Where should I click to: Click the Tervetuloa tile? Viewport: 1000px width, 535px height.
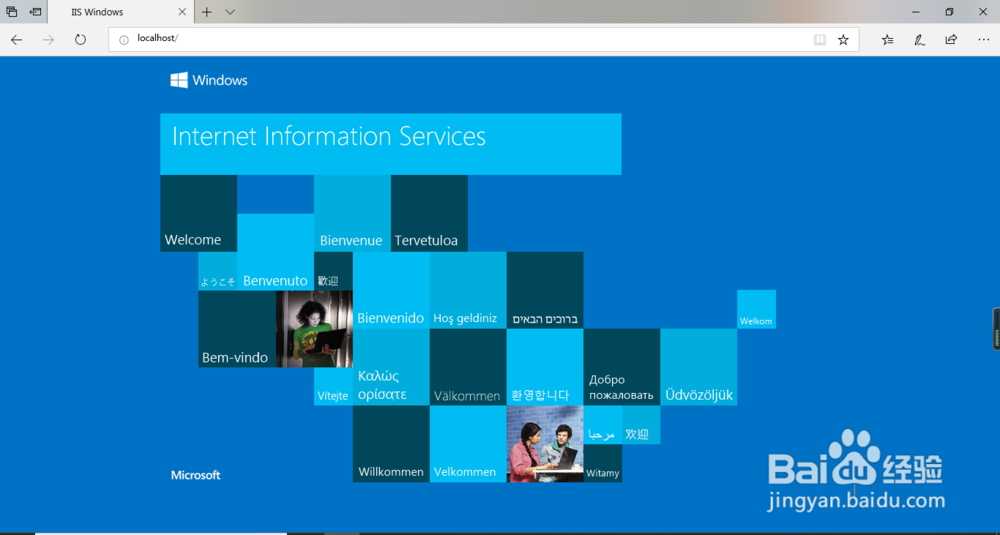(429, 213)
